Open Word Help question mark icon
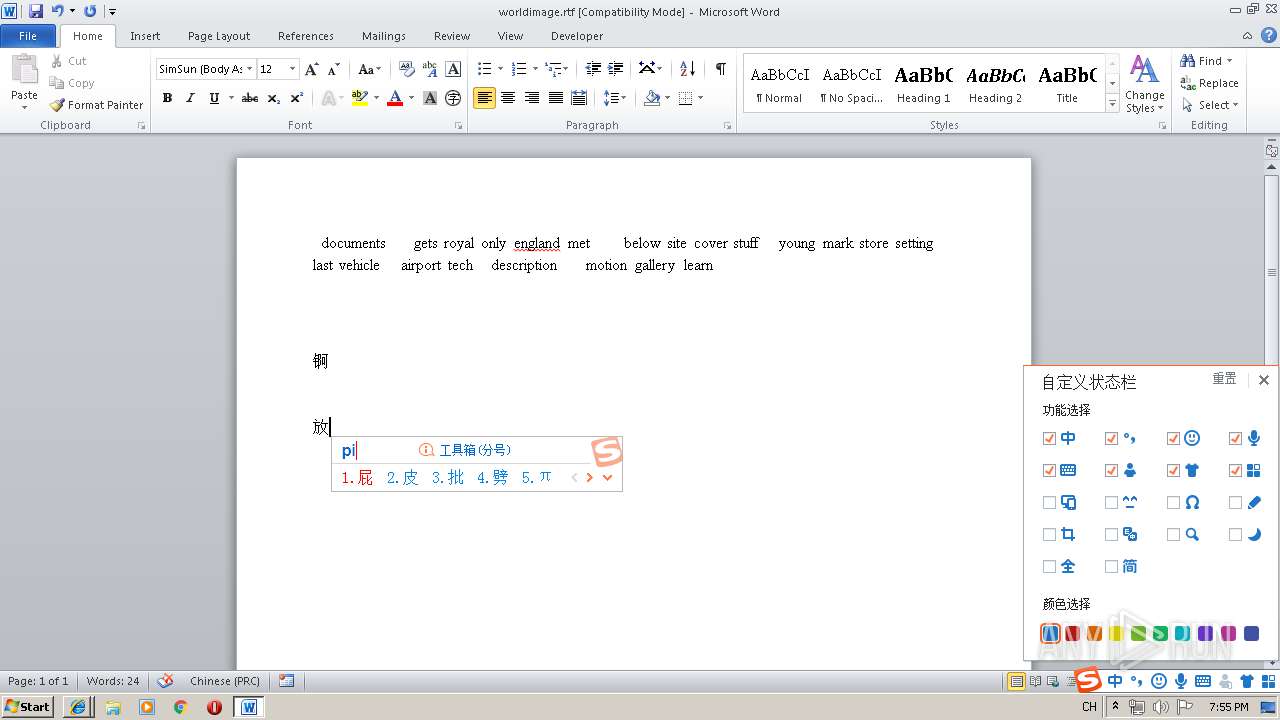1280x720 pixels. (x=1269, y=35)
